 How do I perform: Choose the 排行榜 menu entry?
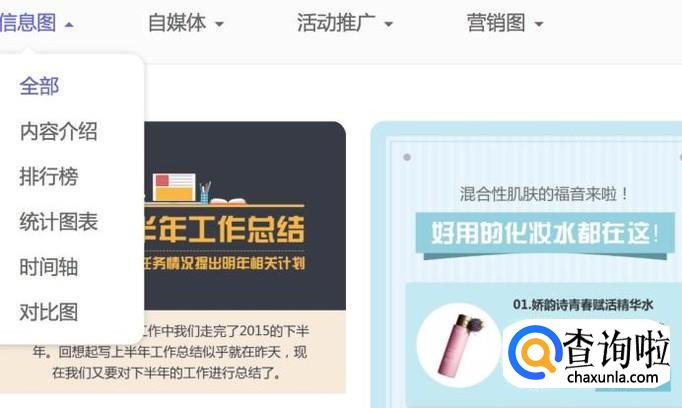coord(49,176)
